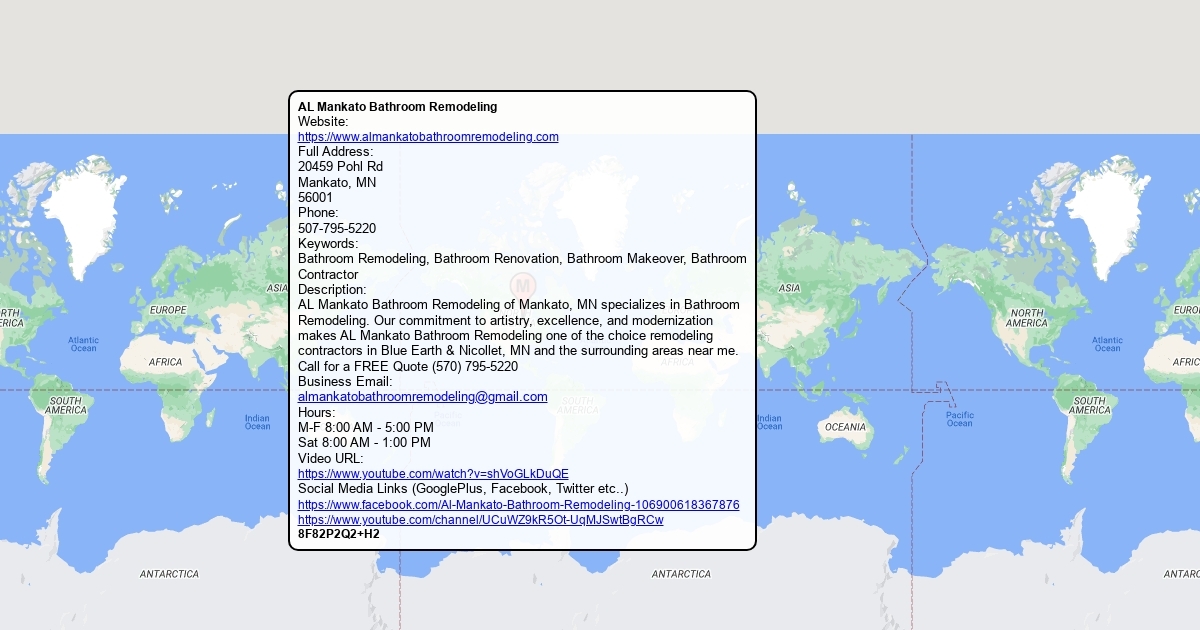Click the Full Address: label
This screenshot has width=1200, height=630.
click(x=335, y=152)
